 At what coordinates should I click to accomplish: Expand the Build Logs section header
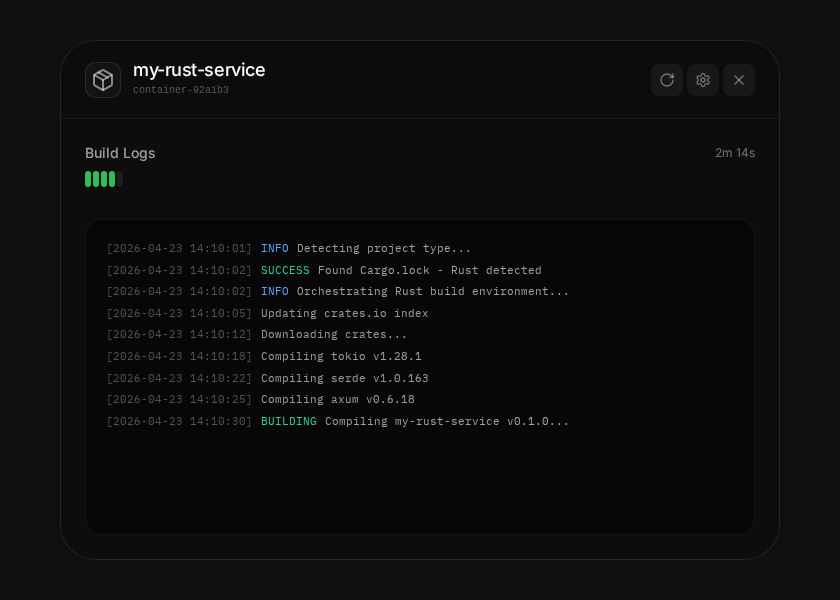tap(120, 153)
